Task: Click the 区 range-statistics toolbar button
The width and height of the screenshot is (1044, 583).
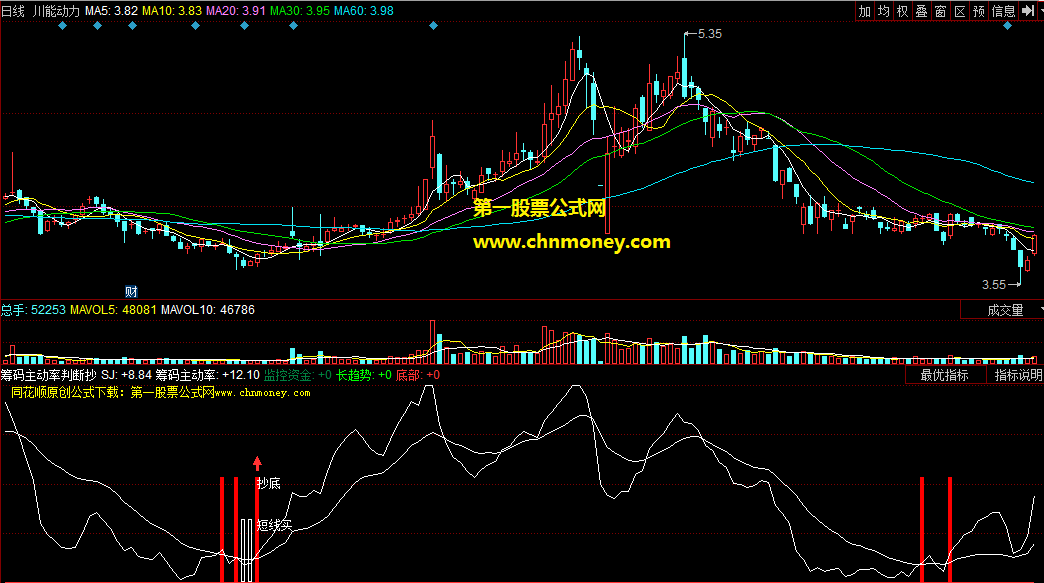Action: 959,11
